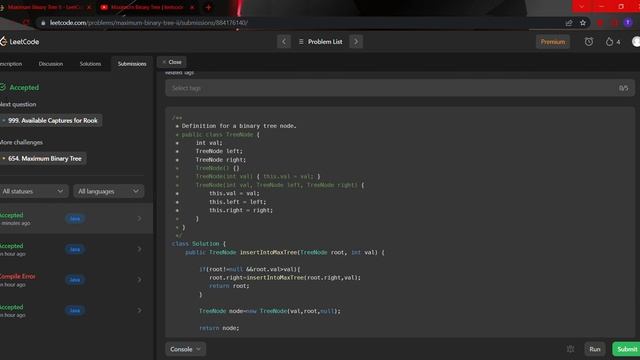Open 654. Maximum Binary Tree challenge
Image resolution: width=640 pixels, height=360 pixels.
pyautogui.click(x=44, y=158)
